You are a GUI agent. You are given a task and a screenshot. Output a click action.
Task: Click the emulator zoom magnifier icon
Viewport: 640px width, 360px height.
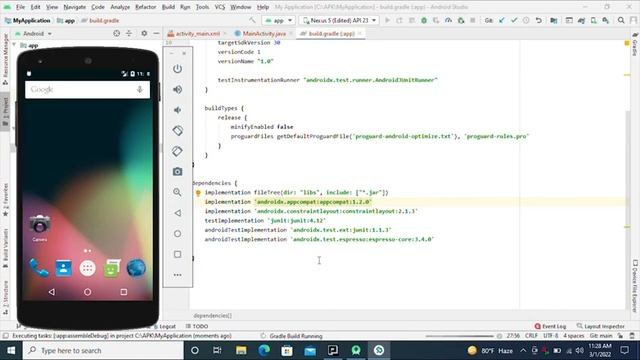(177, 192)
